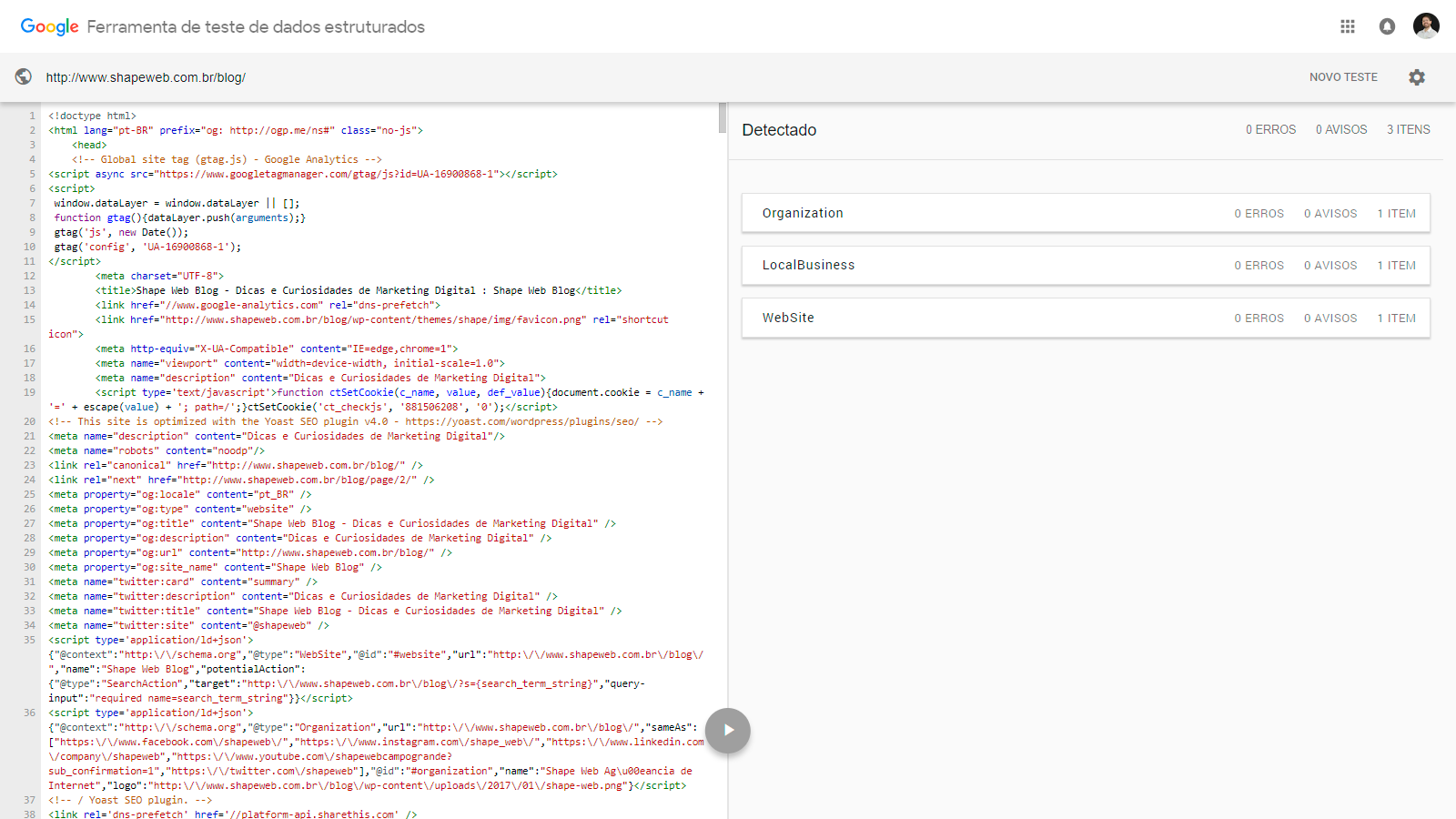Click the title tag on line 13
Image resolution: width=1456 pixels, height=819 pixels.
pos(359,290)
